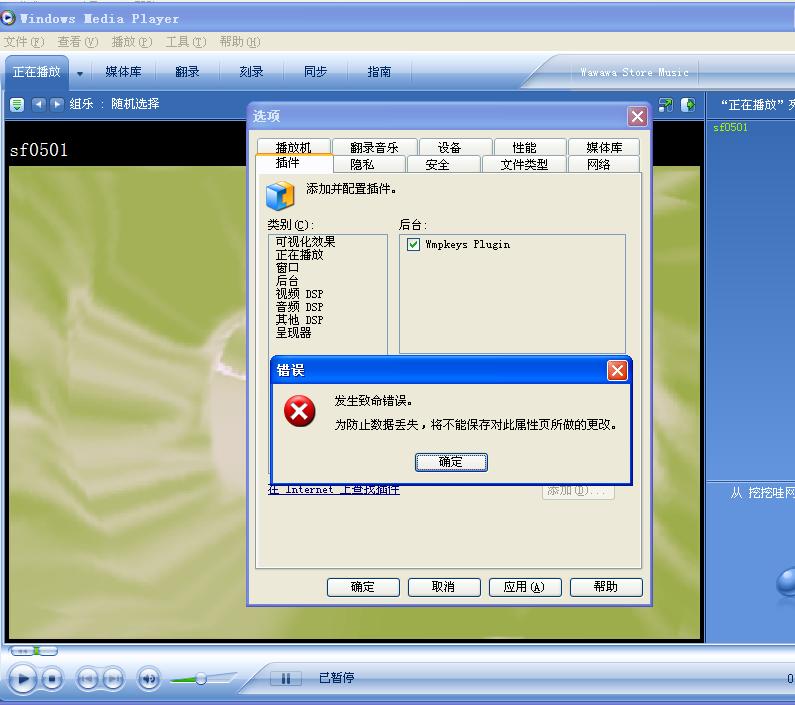795x705 pixels.
Task: Select 音频 DSP category
Action: click(299, 307)
